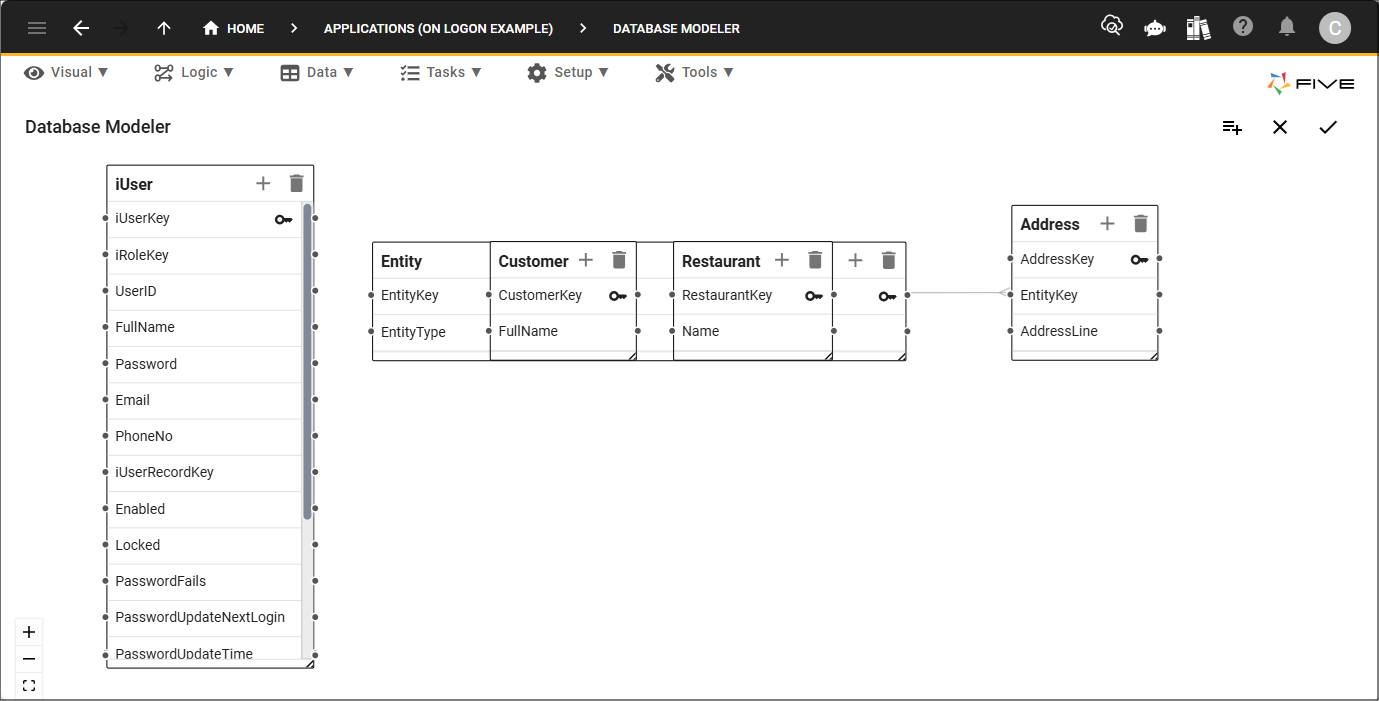Click the RestaurantKey primary key icon
The image size is (1379, 701).
pyautogui.click(x=814, y=296)
